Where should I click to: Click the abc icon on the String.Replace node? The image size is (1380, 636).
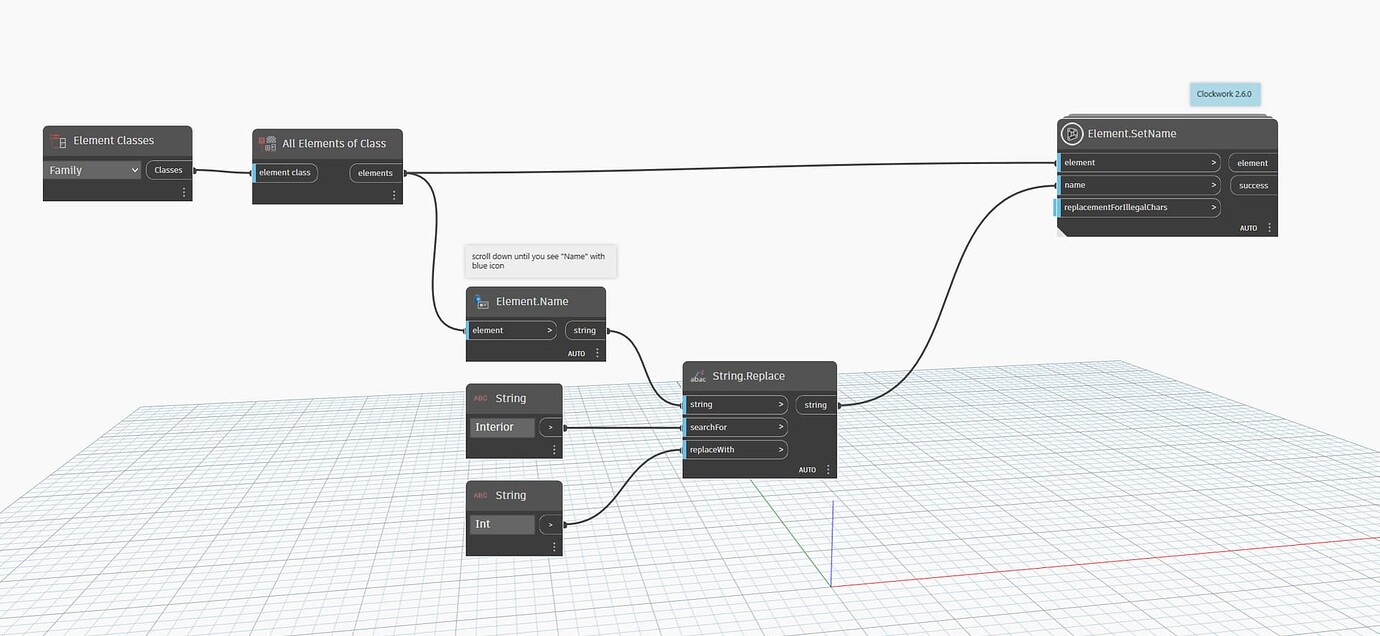tap(698, 376)
